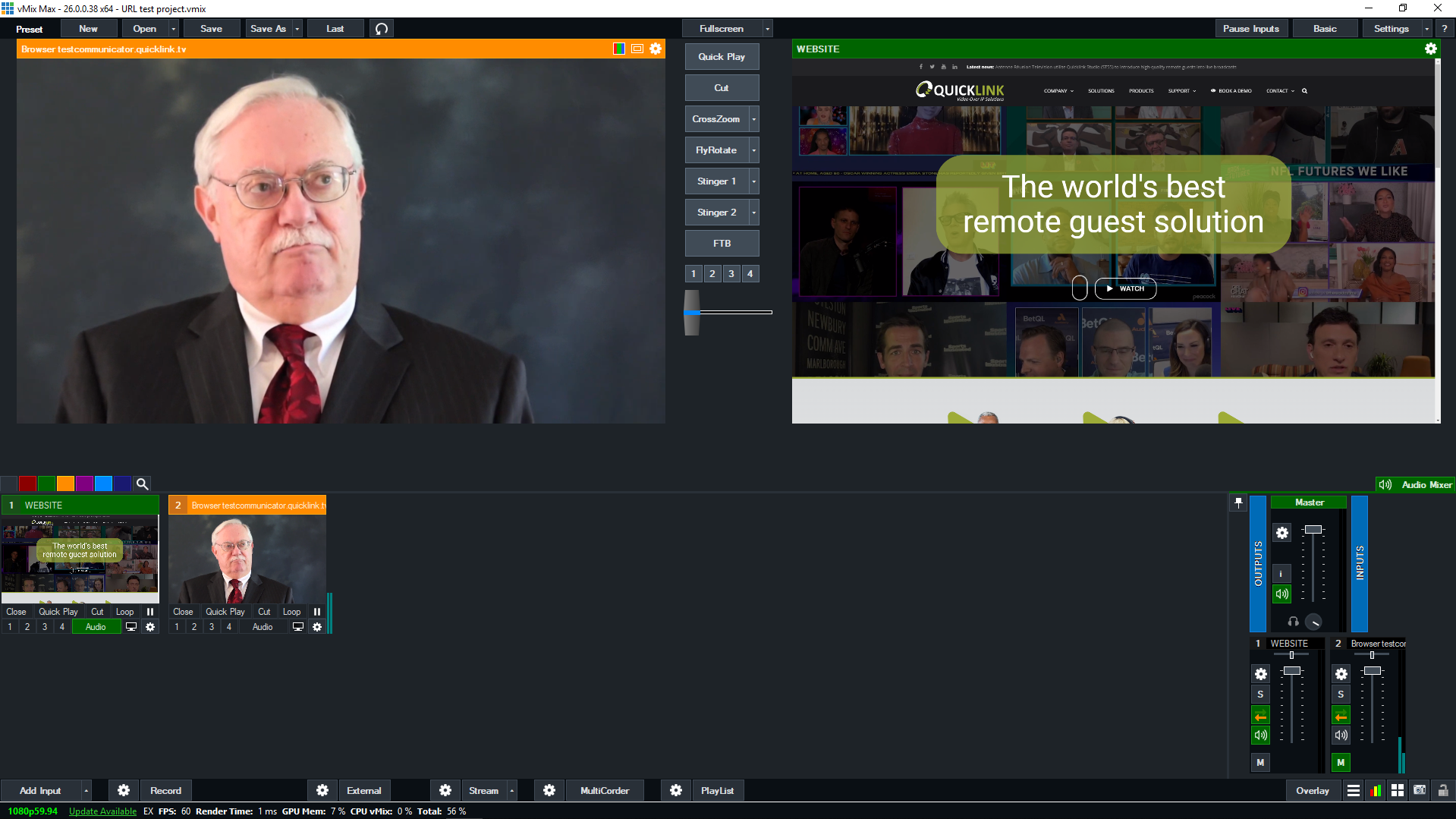Open WEBSITE audio channel settings gear
The height and width of the screenshot is (819, 1456).
pyautogui.click(x=1261, y=674)
